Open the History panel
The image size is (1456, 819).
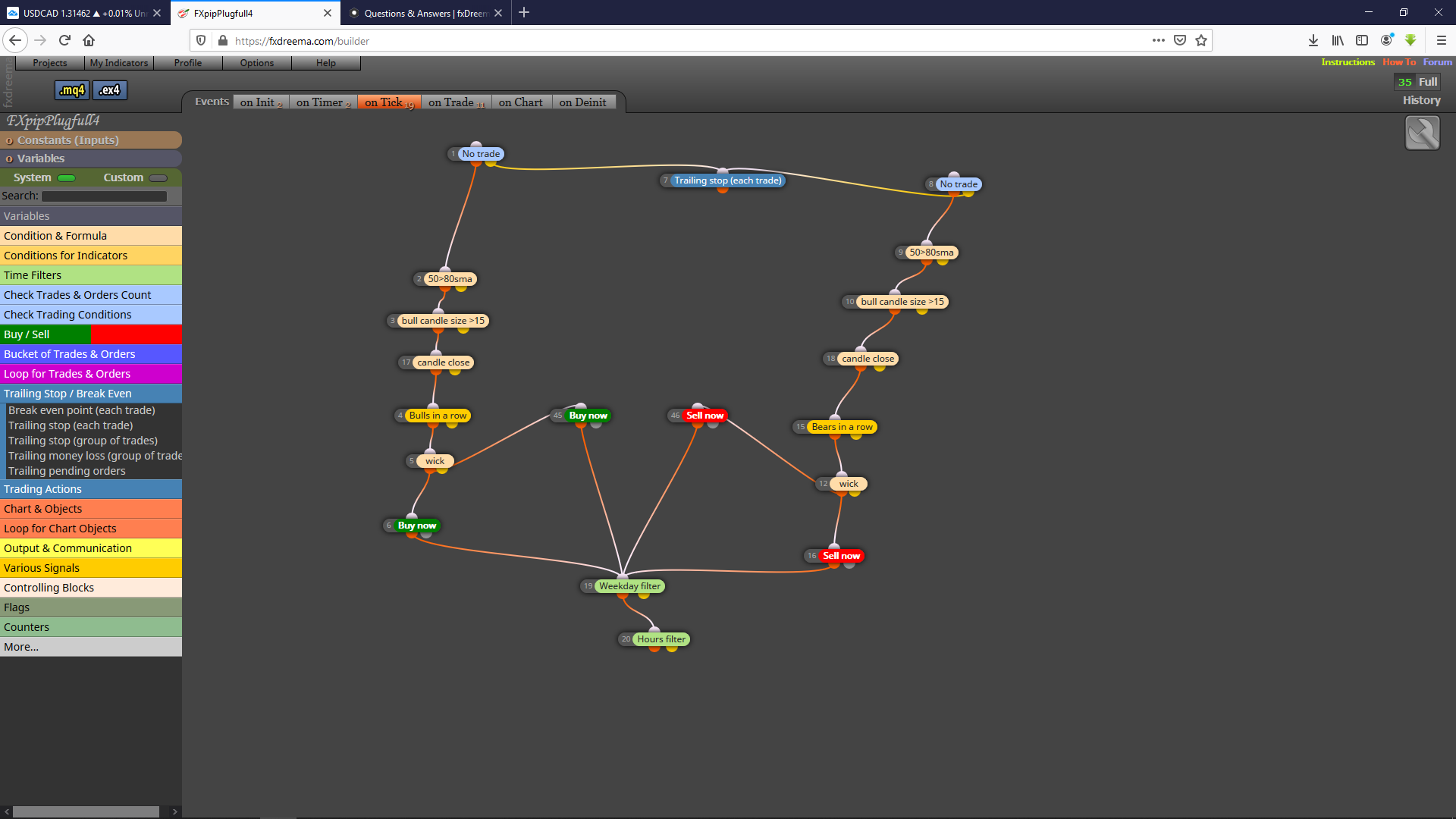(x=1421, y=100)
